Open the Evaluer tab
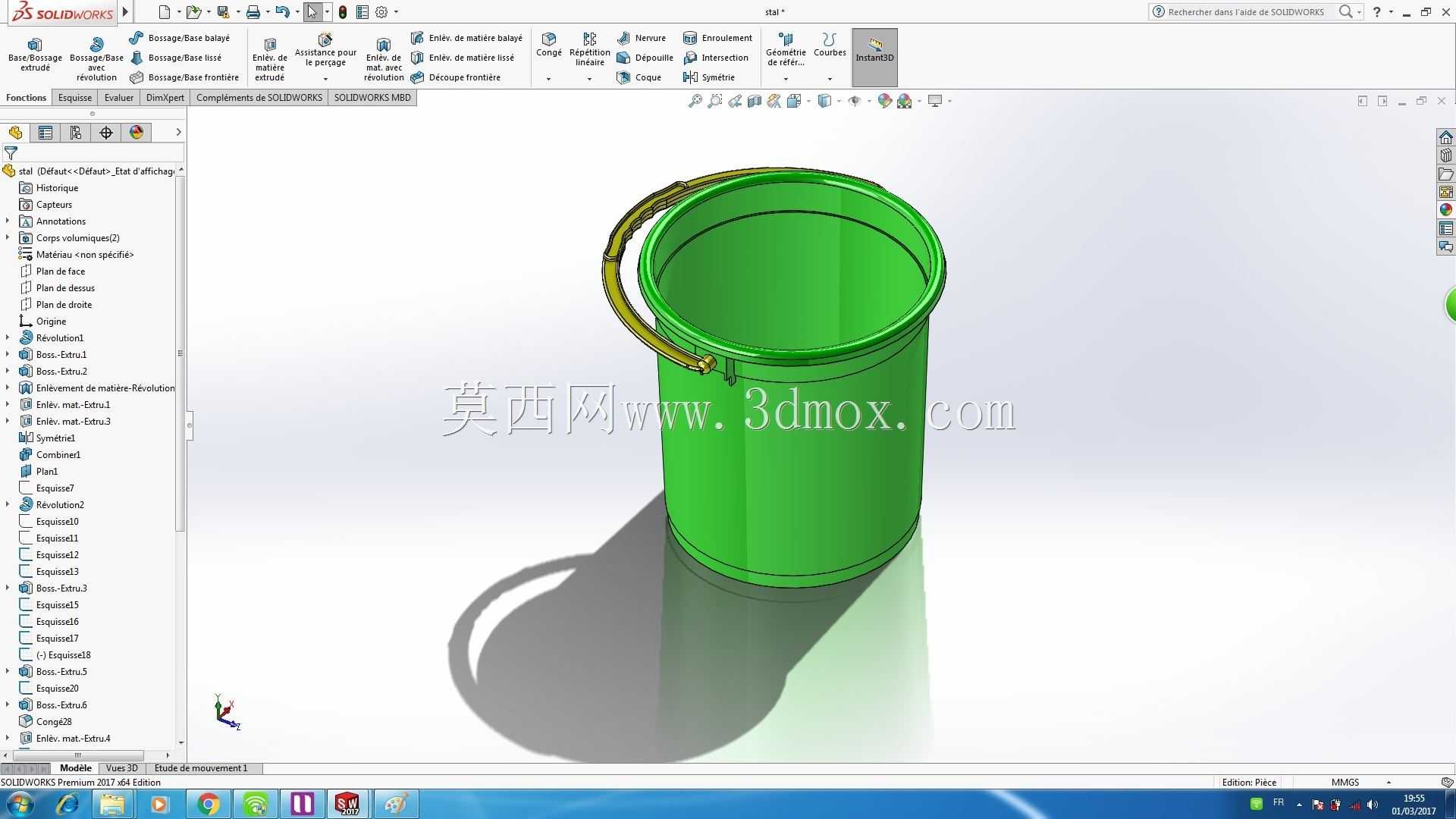The image size is (1456, 819). coord(119,98)
